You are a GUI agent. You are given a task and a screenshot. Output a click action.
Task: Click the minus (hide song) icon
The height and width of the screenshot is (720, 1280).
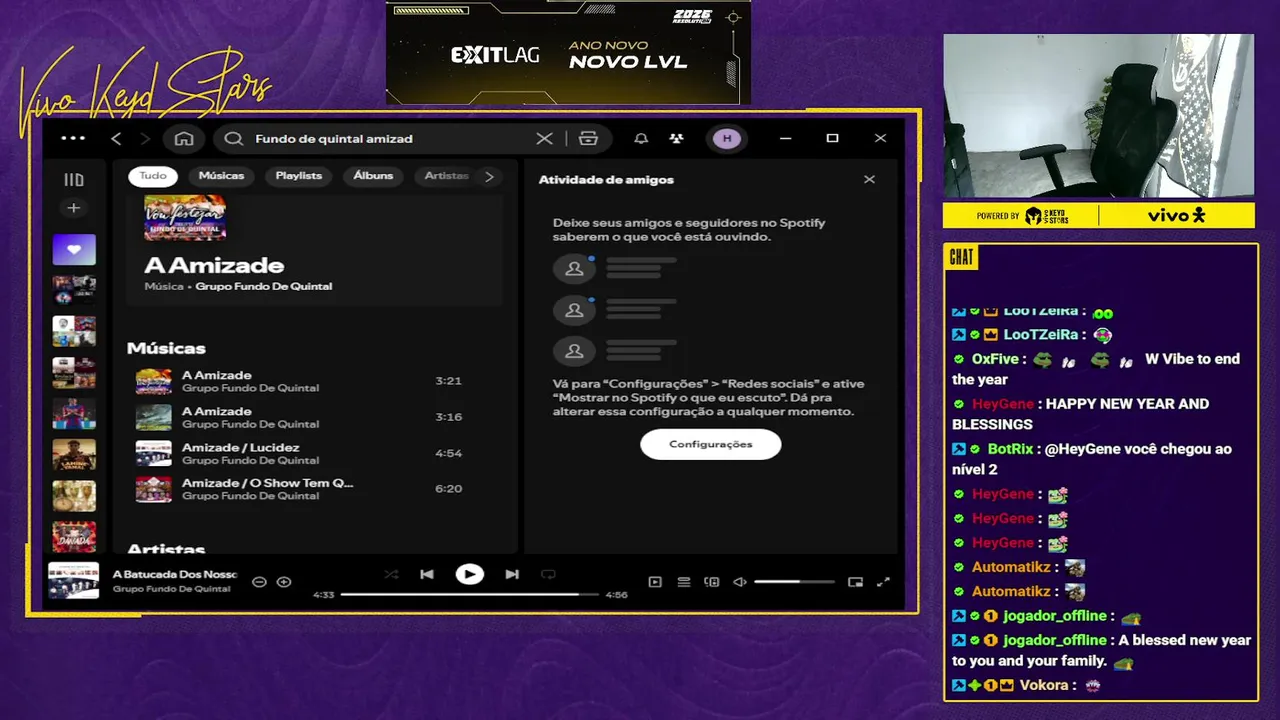(259, 582)
